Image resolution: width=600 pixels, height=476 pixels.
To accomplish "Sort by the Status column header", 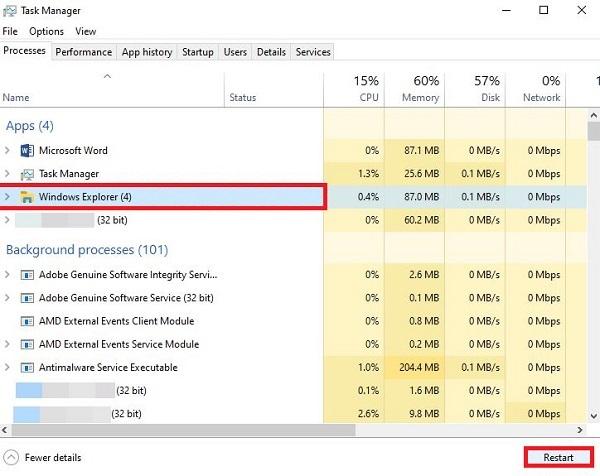I will click(x=274, y=90).
